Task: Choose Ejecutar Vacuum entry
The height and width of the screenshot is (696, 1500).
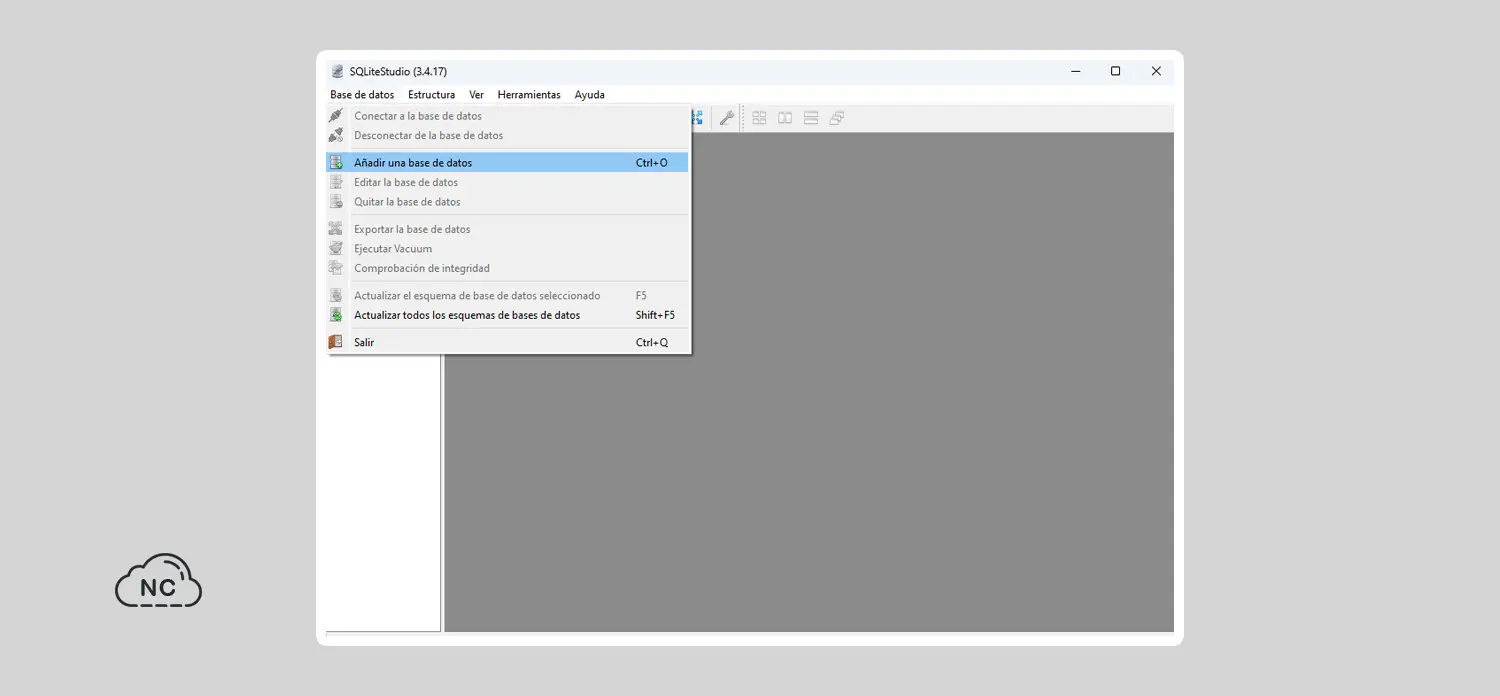Action: point(507,249)
